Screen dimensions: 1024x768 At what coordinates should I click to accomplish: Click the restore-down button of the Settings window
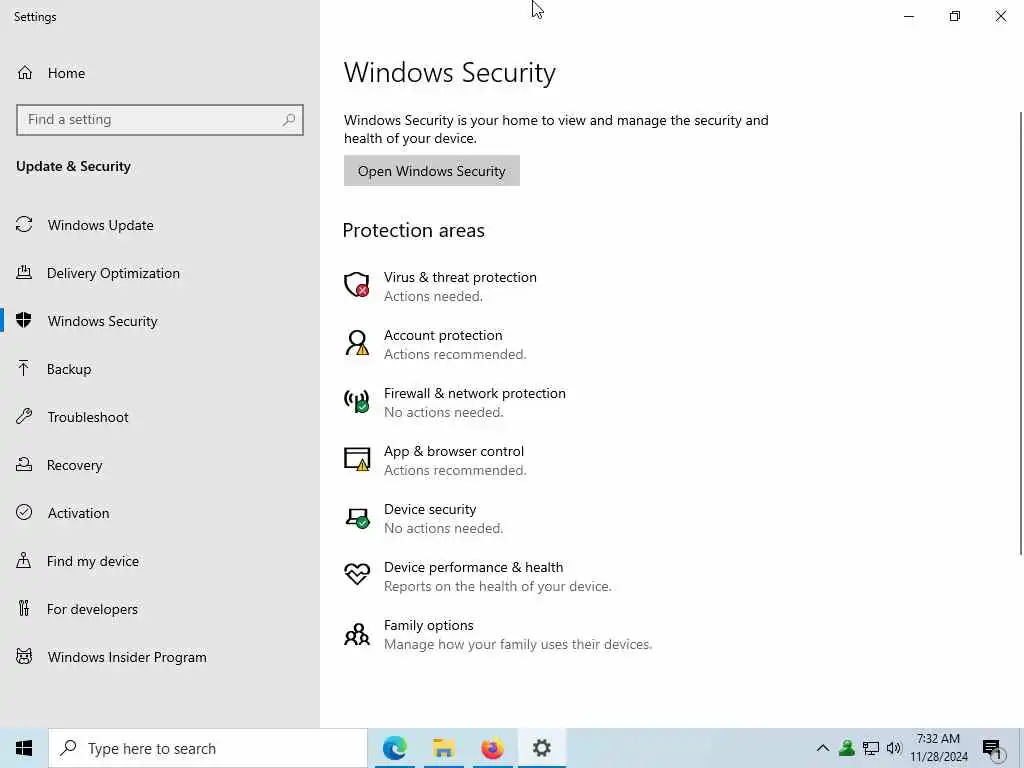(955, 16)
